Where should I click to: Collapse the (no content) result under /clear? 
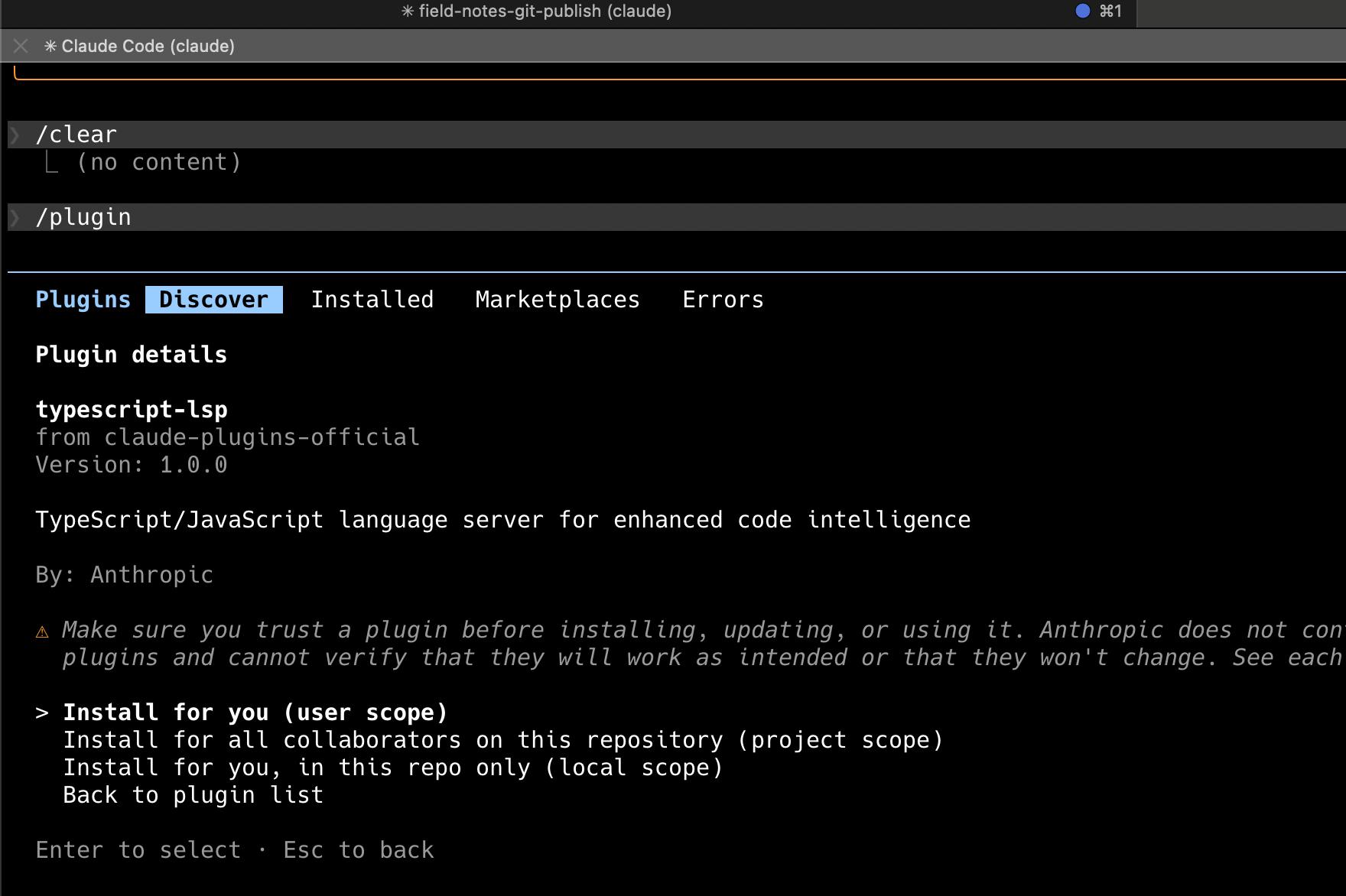click(159, 161)
